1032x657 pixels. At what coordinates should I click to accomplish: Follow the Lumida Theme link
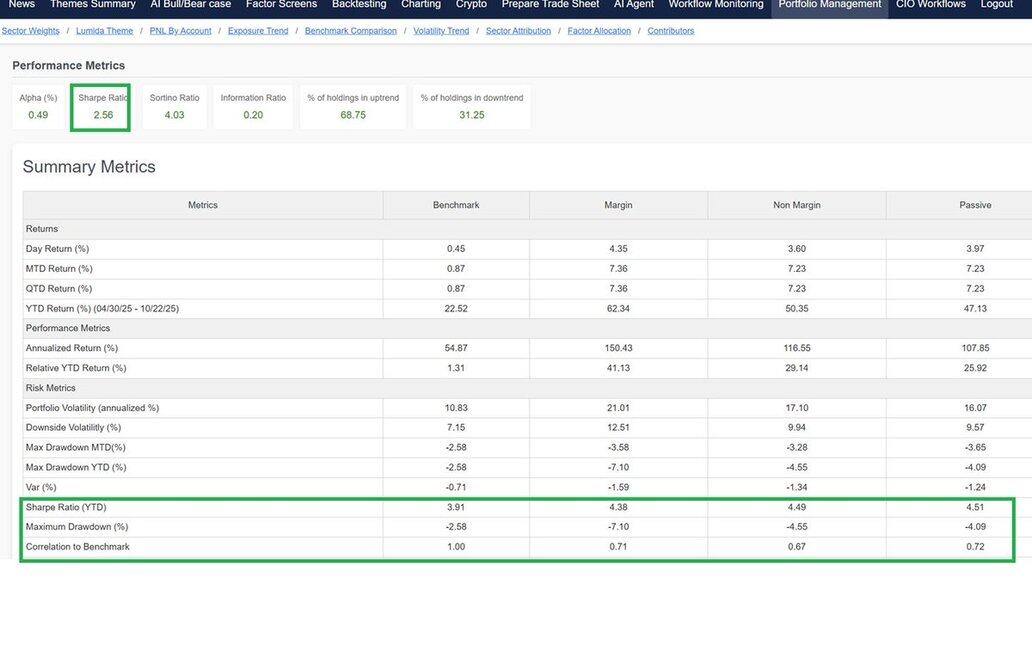coord(104,31)
